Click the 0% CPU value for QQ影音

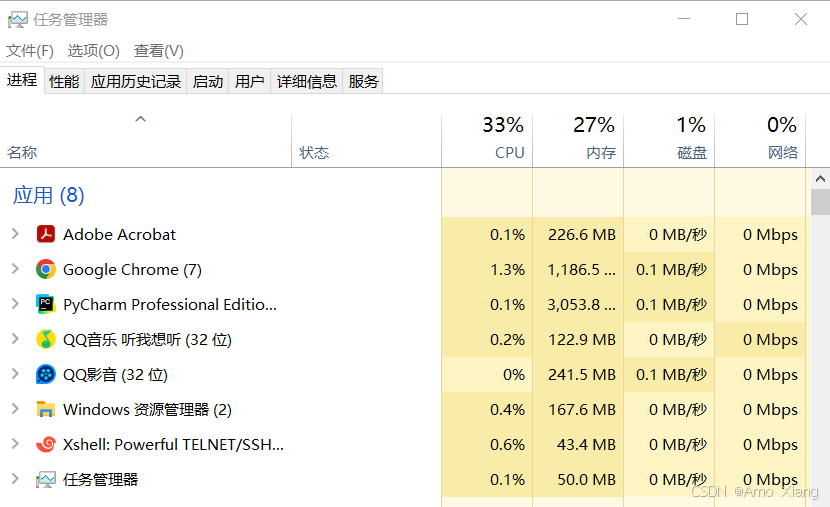tap(513, 374)
